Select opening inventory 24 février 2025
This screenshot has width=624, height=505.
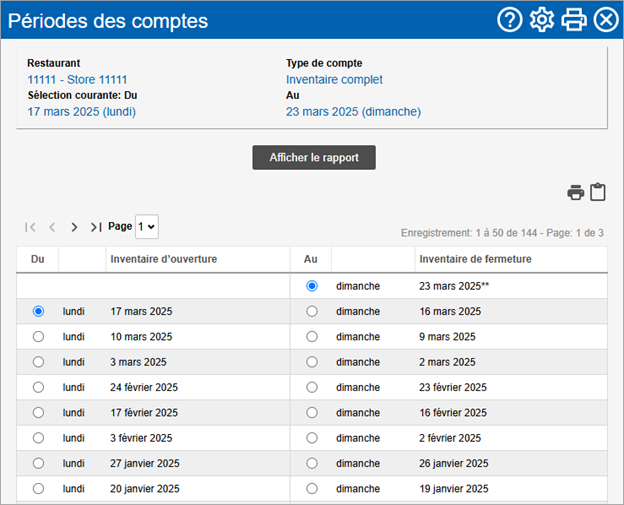click(38, 387)
